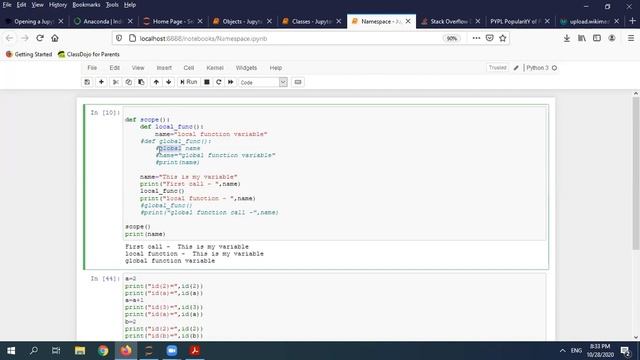This screenshot has width=640, height=360.
Task: Open Jupyter View menu
Action: tap(138, 68)
